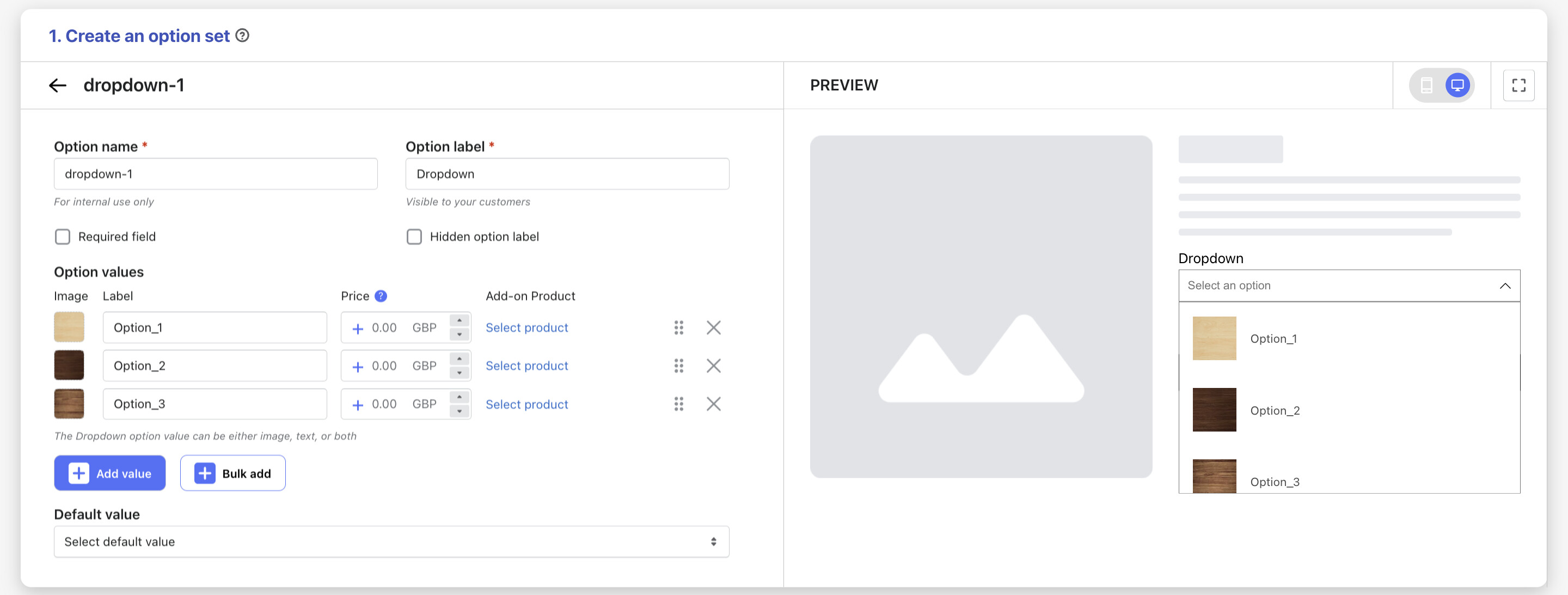Enable the Required field checkbox
1568x595 pixels.
(63, 237)
